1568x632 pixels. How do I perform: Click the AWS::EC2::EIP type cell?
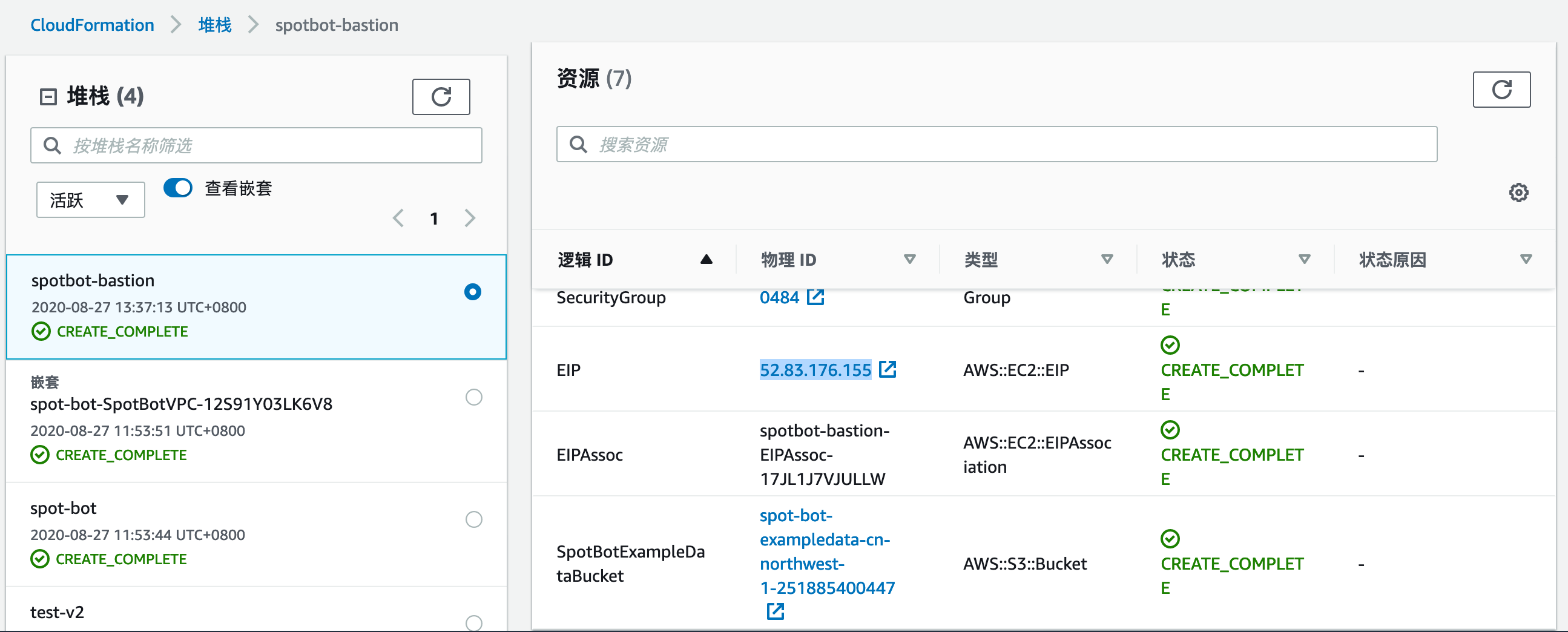pos(1016,370)
